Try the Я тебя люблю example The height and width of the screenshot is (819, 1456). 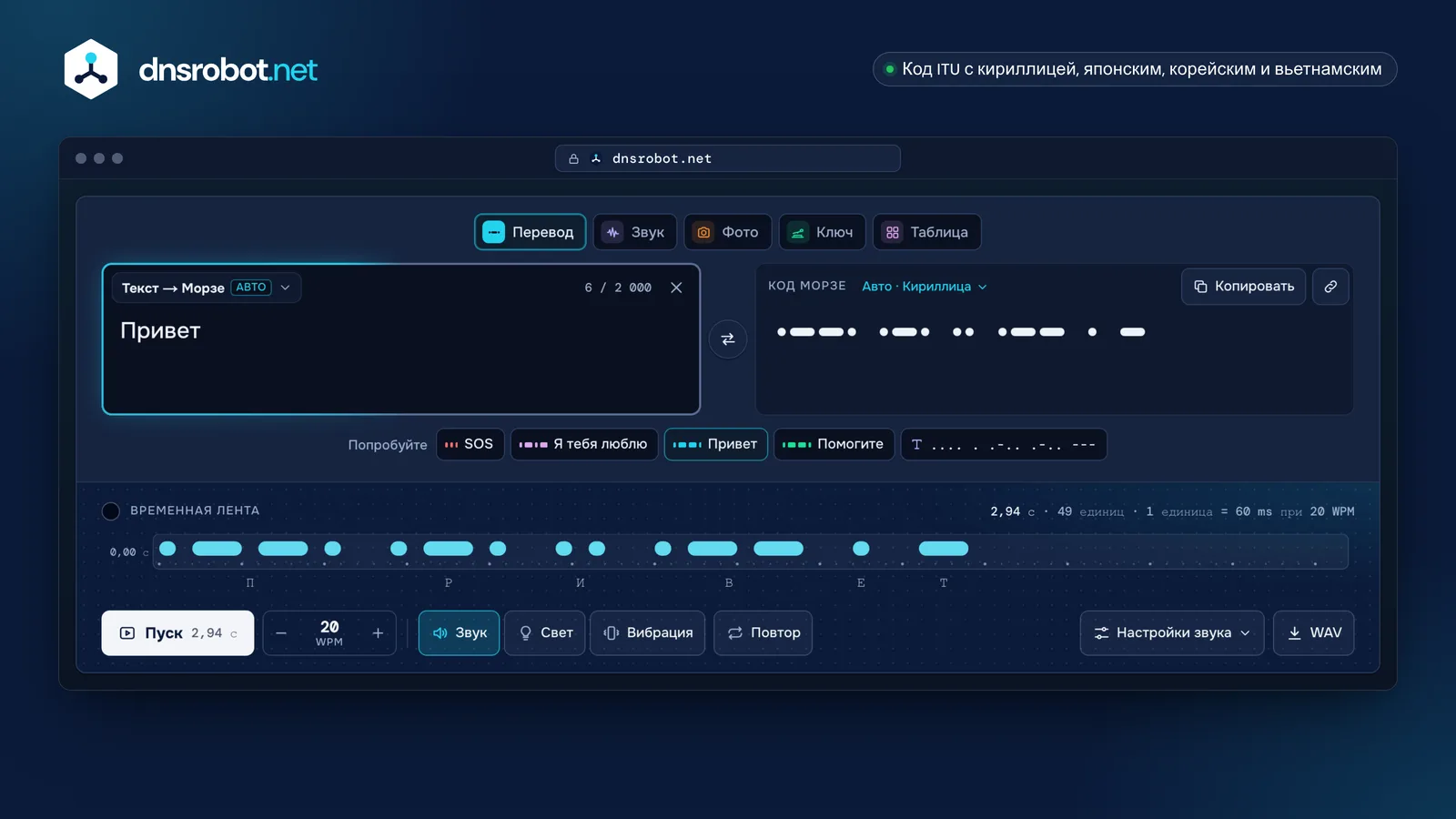[584, 444]
